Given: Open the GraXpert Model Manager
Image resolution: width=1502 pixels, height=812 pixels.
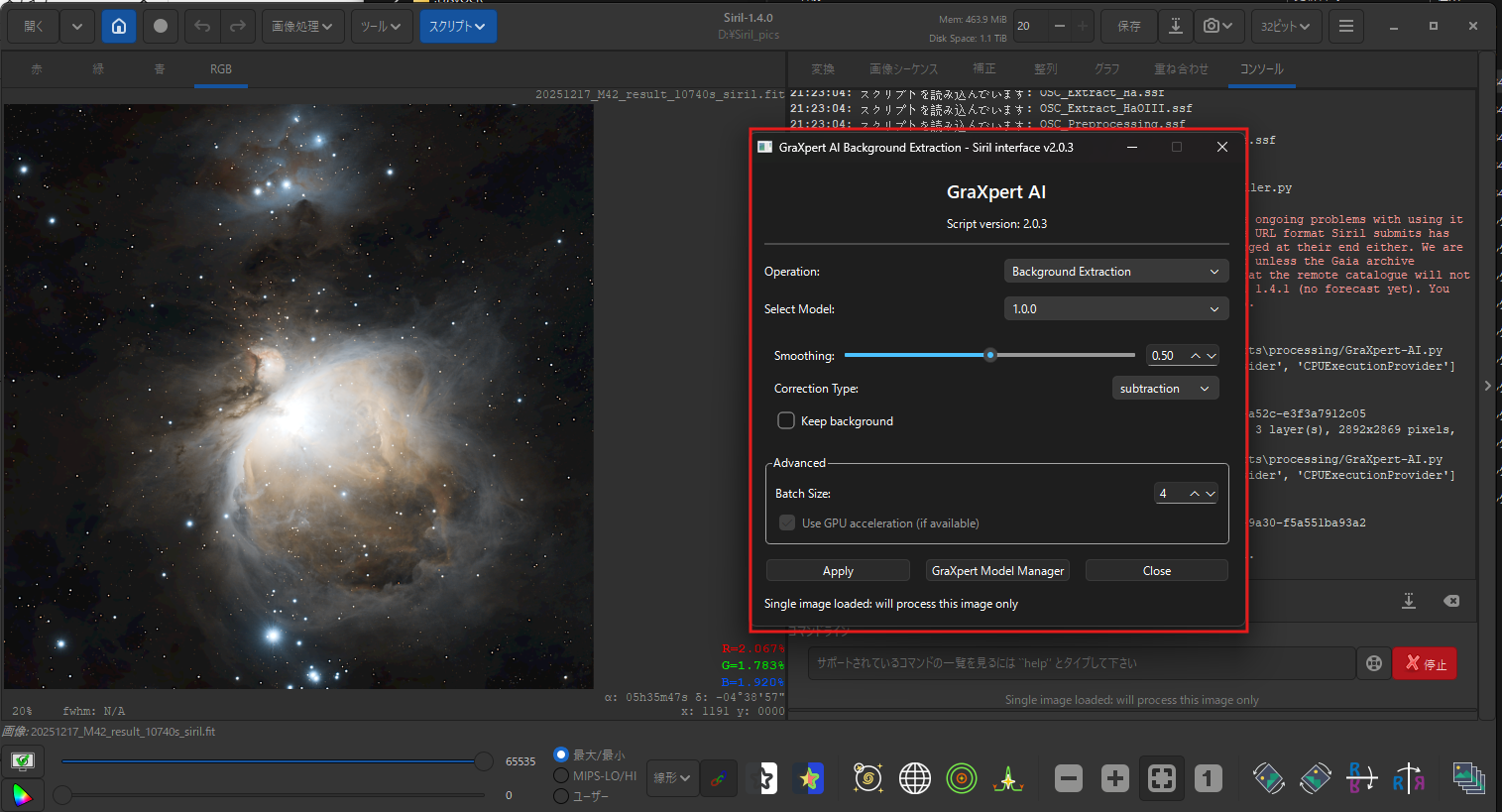Looking at the screenshot, I should click(x=997, y=571).
